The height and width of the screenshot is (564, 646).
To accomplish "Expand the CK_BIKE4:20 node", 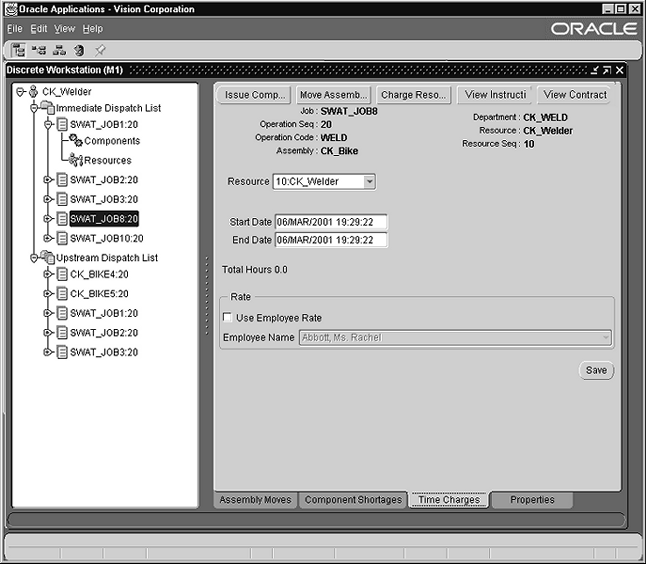I will (x=48, y=274).
